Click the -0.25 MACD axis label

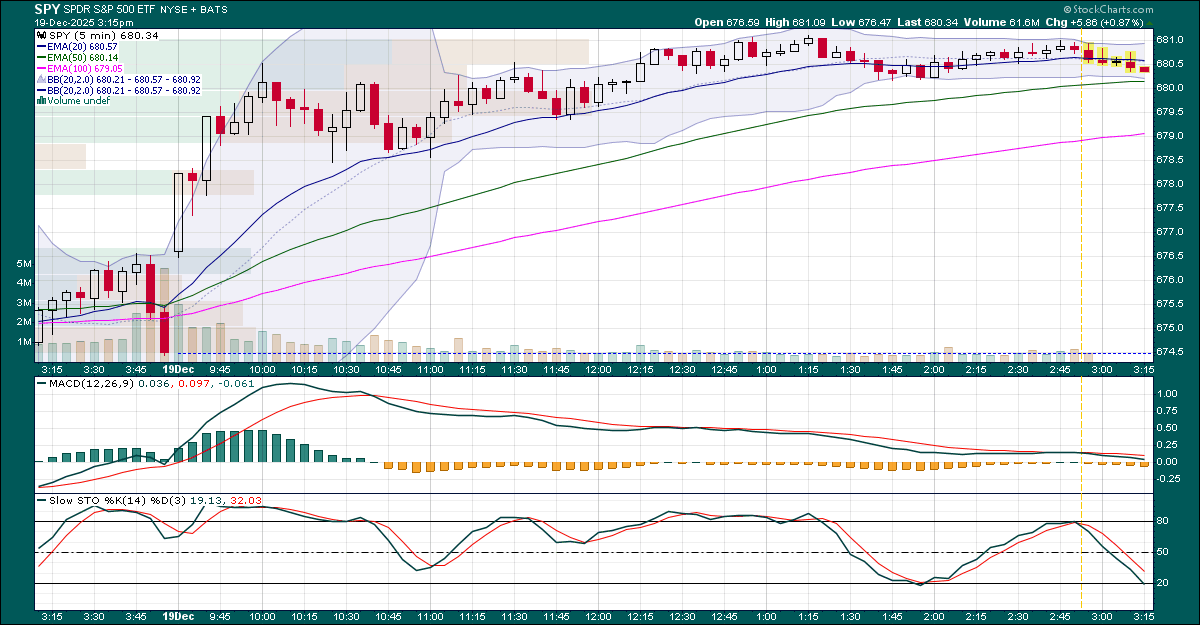tap(1168, 478)
